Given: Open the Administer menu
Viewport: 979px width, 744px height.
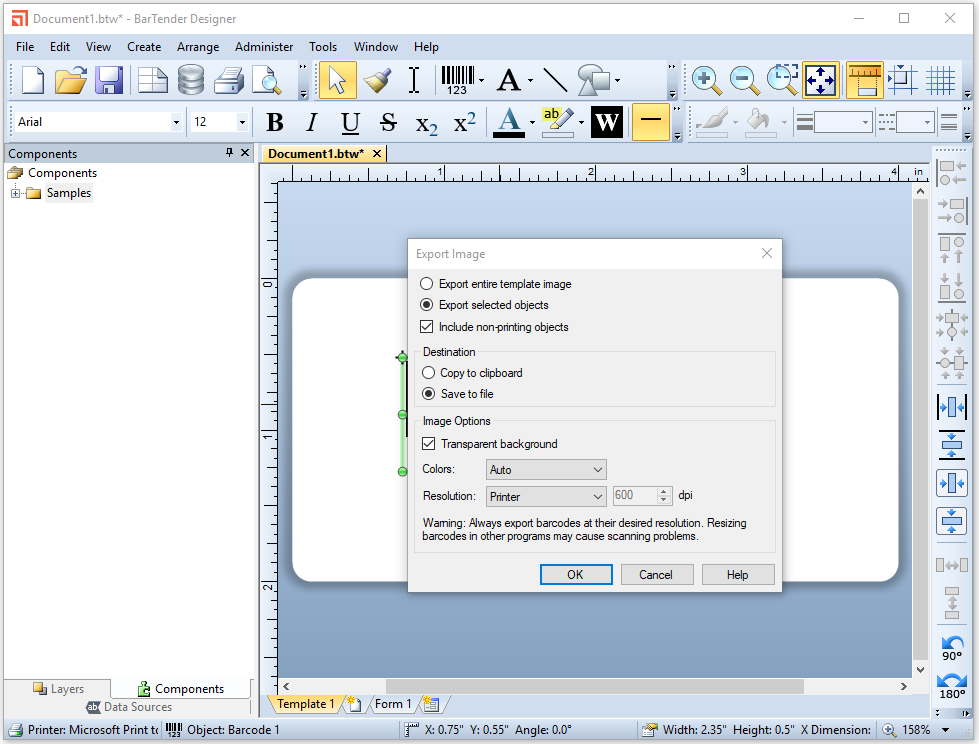Looking at the screenshot, I should coord(263,47).
